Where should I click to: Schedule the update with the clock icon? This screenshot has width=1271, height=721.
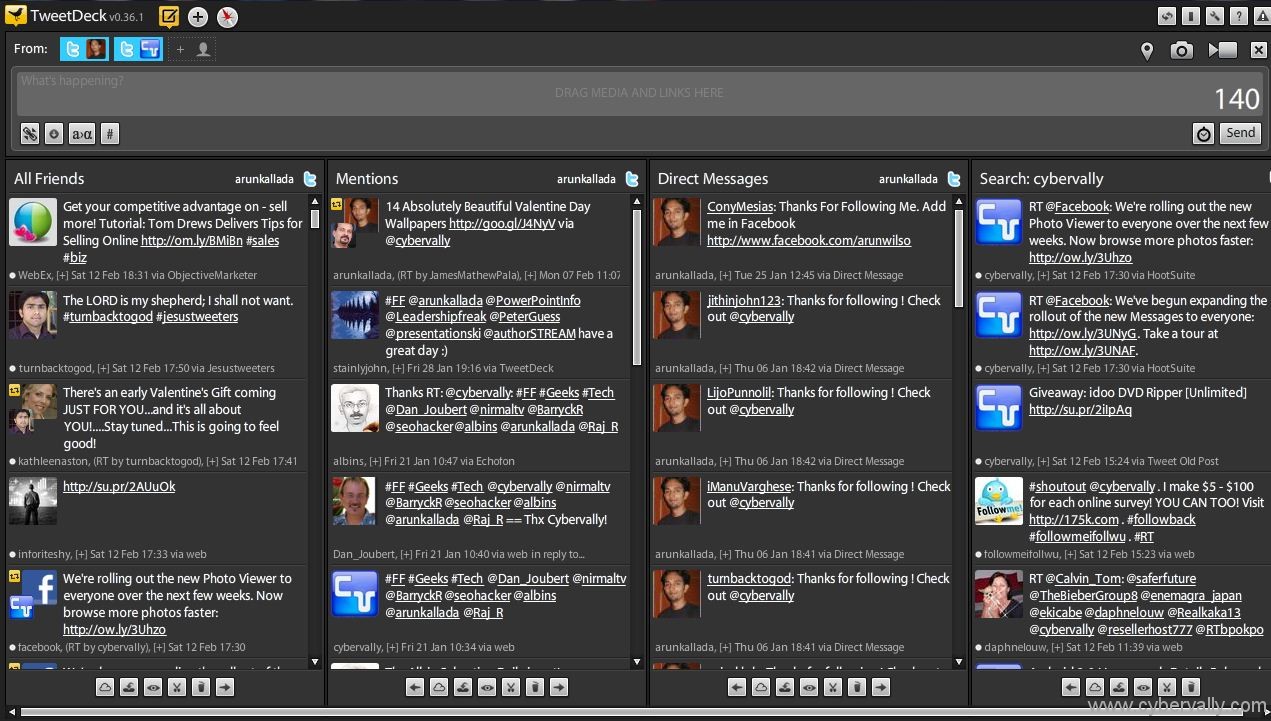(x=1203, y=134)
